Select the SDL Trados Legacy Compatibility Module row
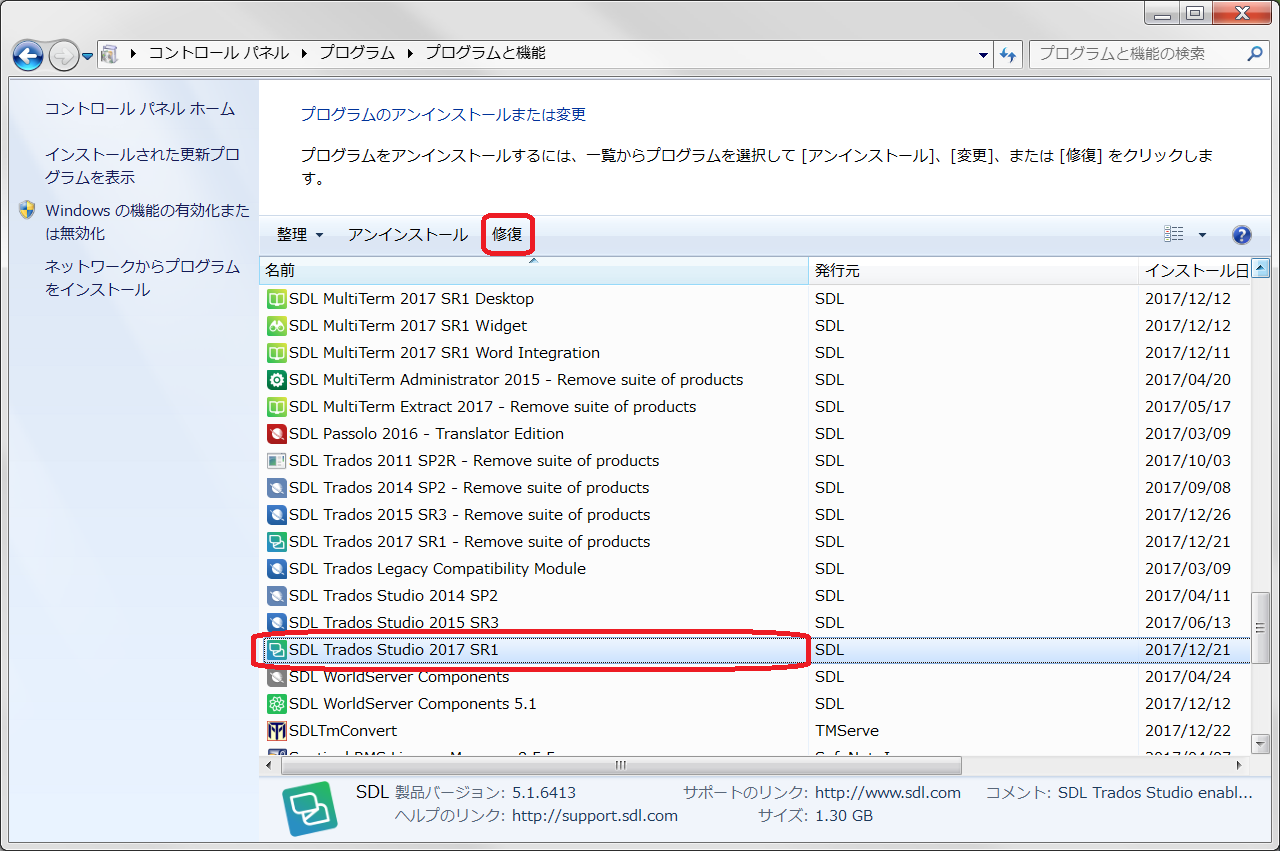The image size is (1280, 851). 755,569
